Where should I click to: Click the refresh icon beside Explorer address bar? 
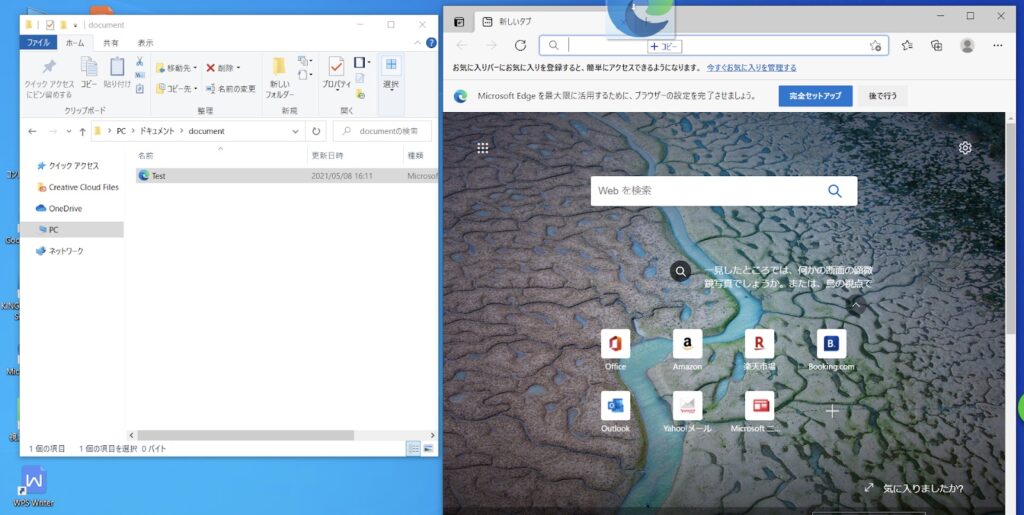[x=317, y=131]
